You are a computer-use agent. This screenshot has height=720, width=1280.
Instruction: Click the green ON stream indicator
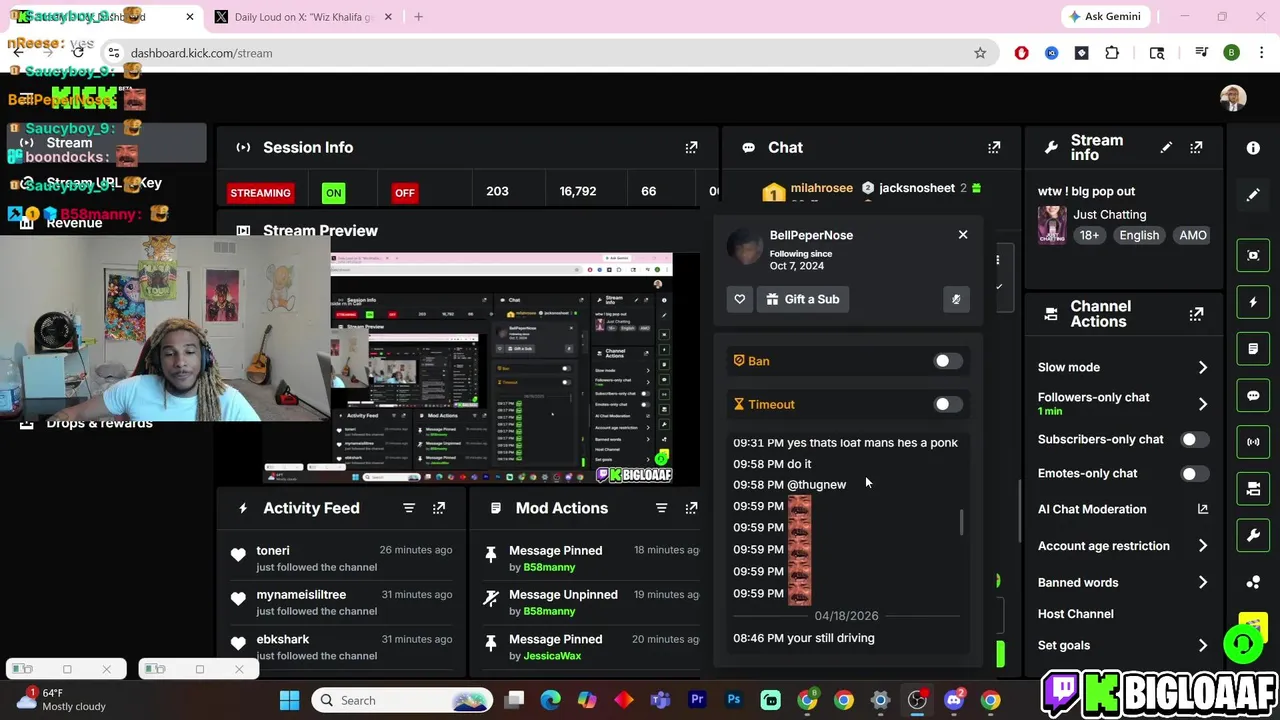click(x=333, y=193)
